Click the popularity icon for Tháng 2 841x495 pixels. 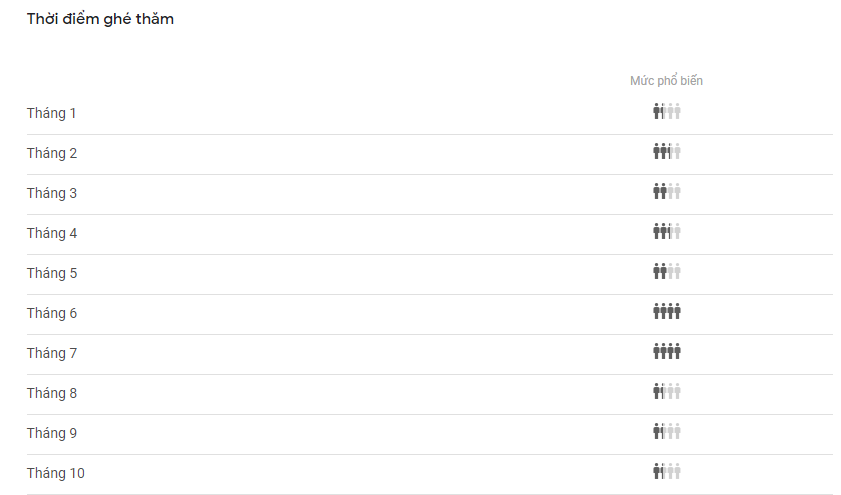click(666, 151)
